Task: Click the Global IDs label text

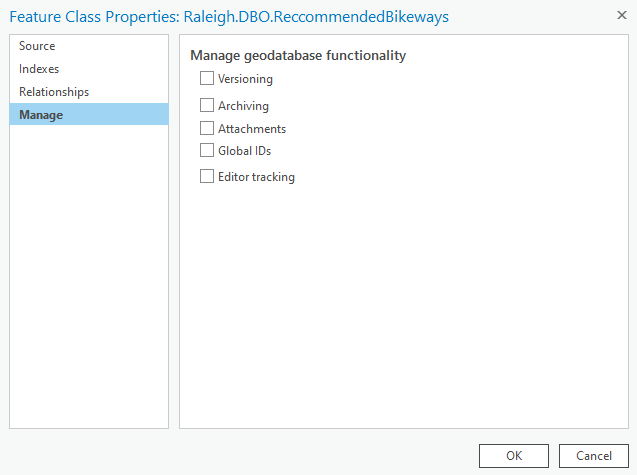Action: [244, 151]
